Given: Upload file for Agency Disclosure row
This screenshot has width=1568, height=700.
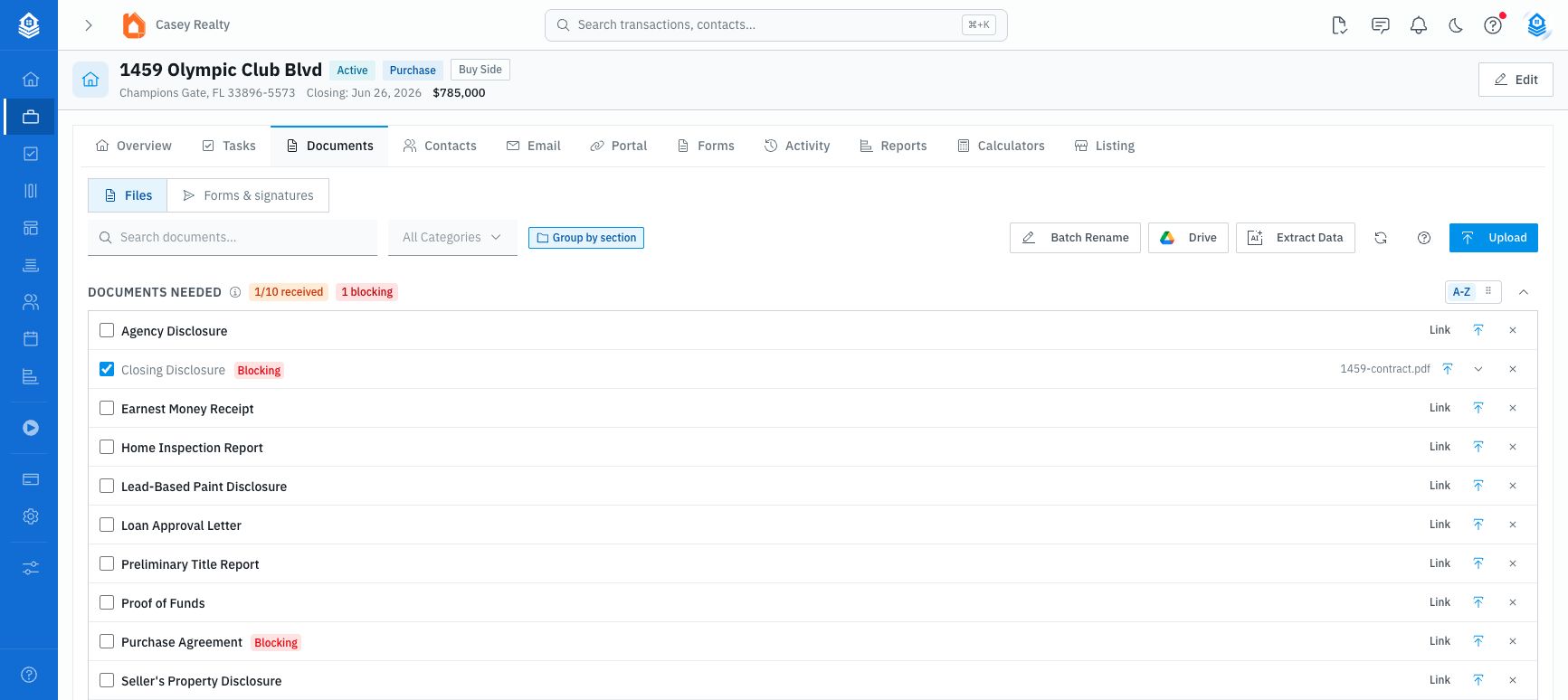Looking at the screenshot, I should (x=1478, y=330).
